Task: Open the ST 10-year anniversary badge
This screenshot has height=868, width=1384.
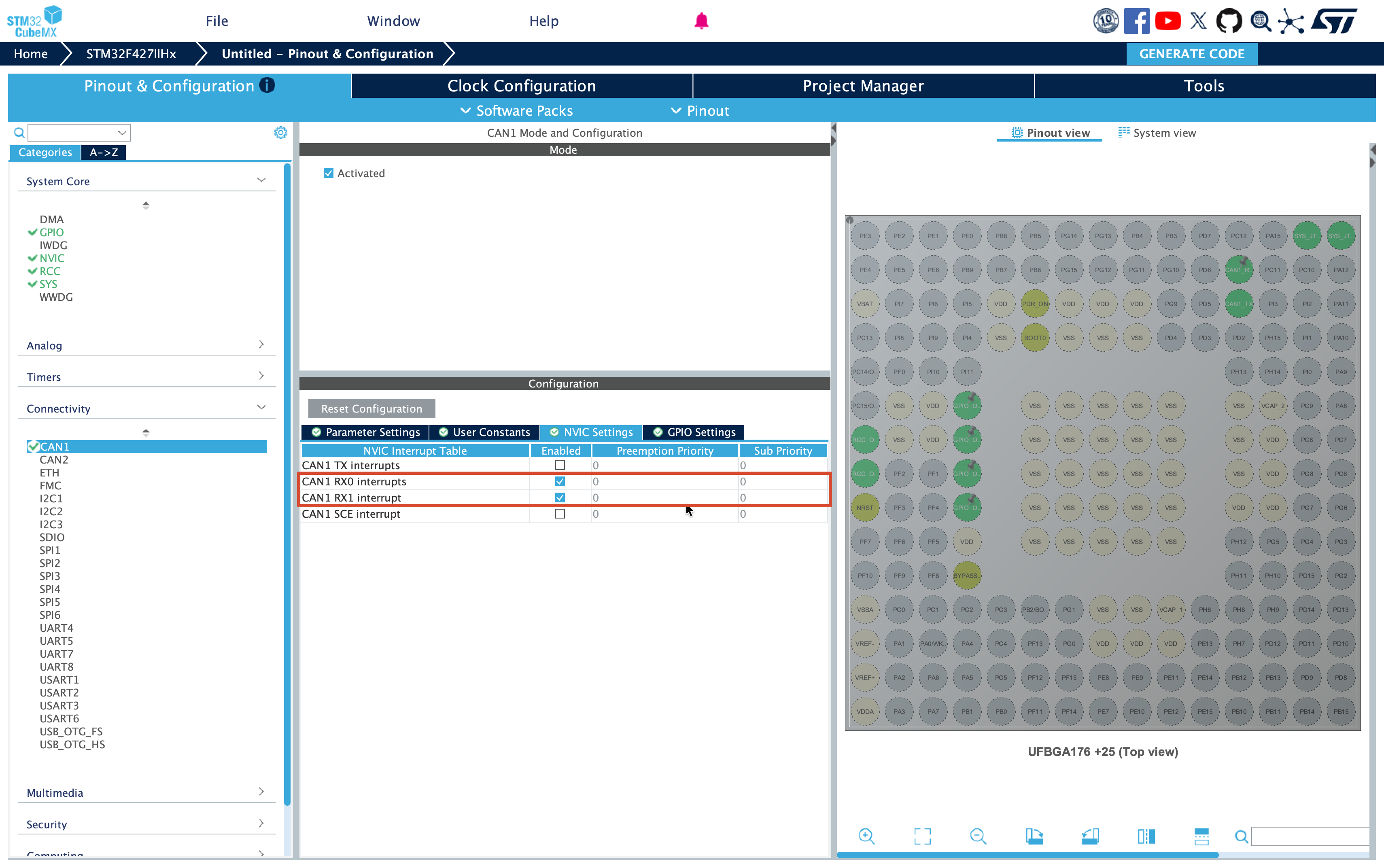Action: [x=1106, y=21]
